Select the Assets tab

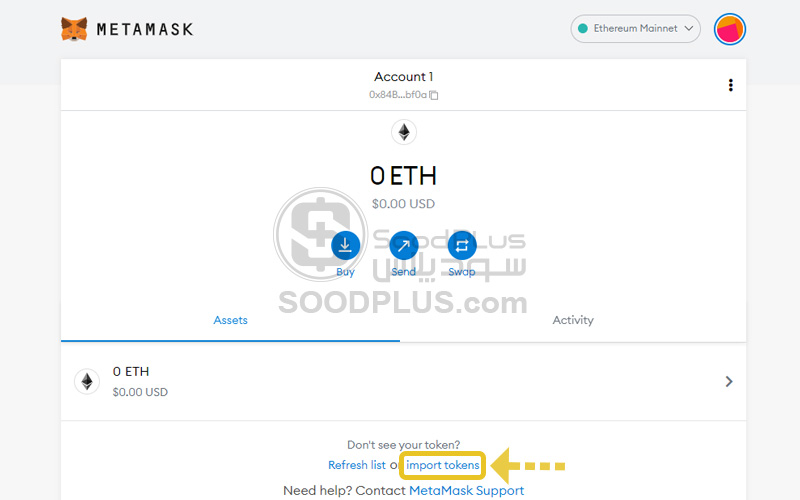point(230,320)
